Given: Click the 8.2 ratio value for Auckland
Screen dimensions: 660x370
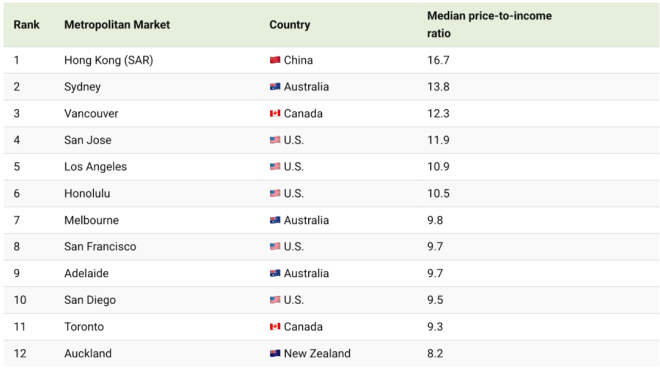Looking at the screenshot, I should point(435,353).
